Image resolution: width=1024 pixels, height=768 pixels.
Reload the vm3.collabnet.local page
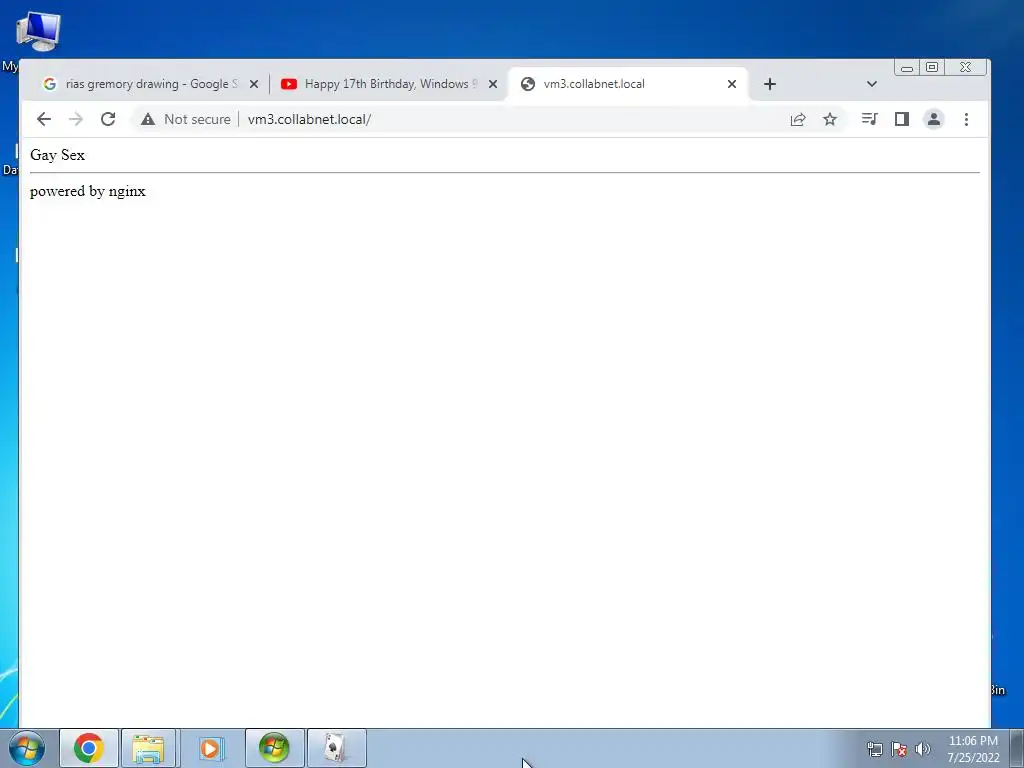108,119
